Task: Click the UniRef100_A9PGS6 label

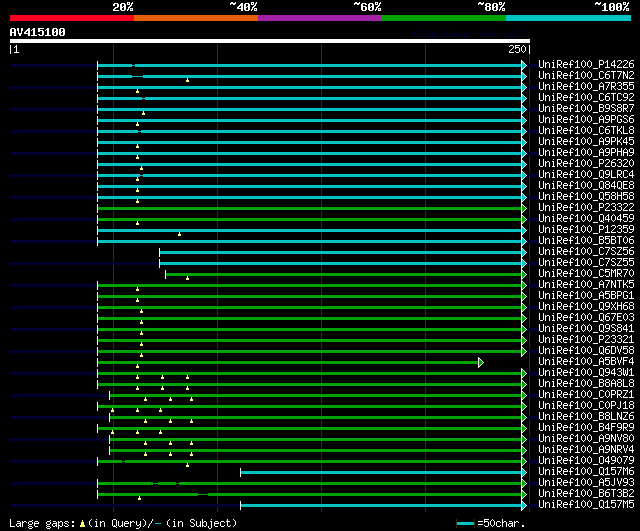Action: pyautogui.click(x=586, y=120)
